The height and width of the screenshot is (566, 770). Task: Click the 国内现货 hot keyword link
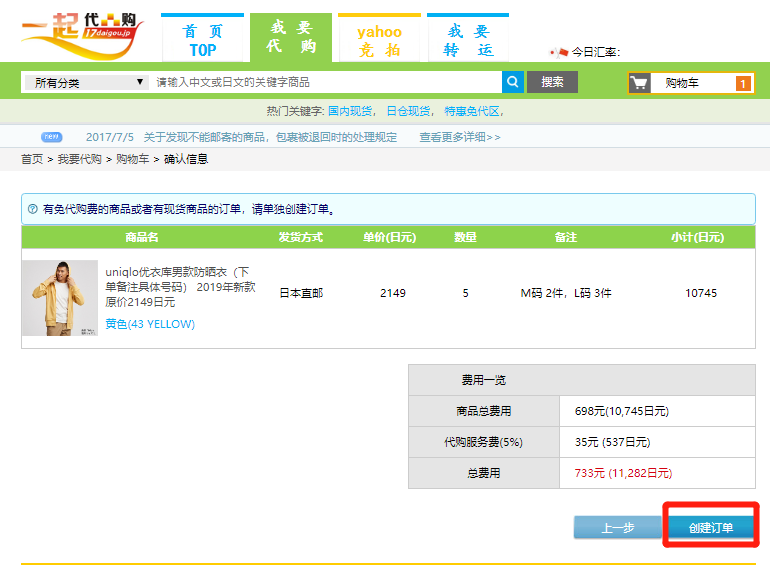(350, 111)
